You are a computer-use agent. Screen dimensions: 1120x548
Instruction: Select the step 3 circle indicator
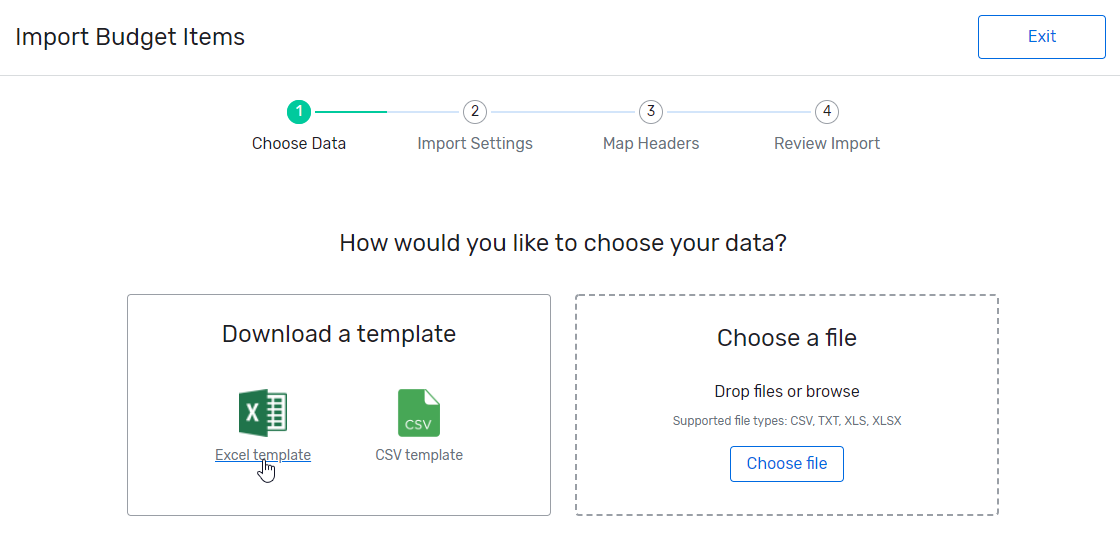pyautogui.click(x=651, y=111)
